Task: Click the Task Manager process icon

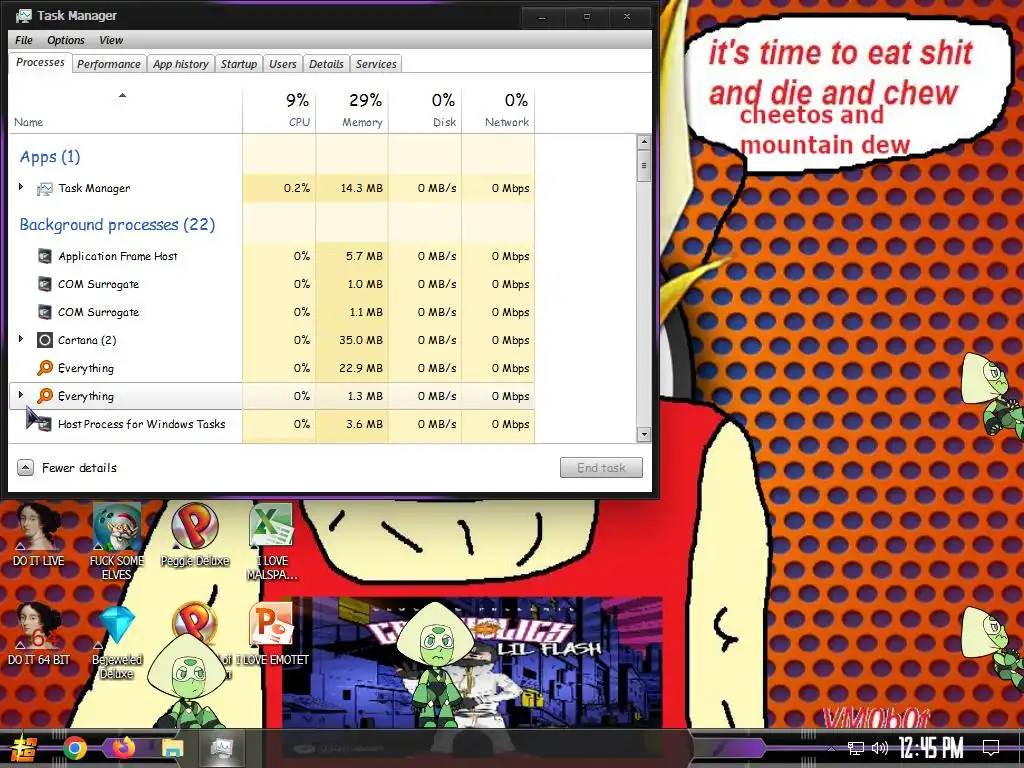Action: (x=44, y=189)
